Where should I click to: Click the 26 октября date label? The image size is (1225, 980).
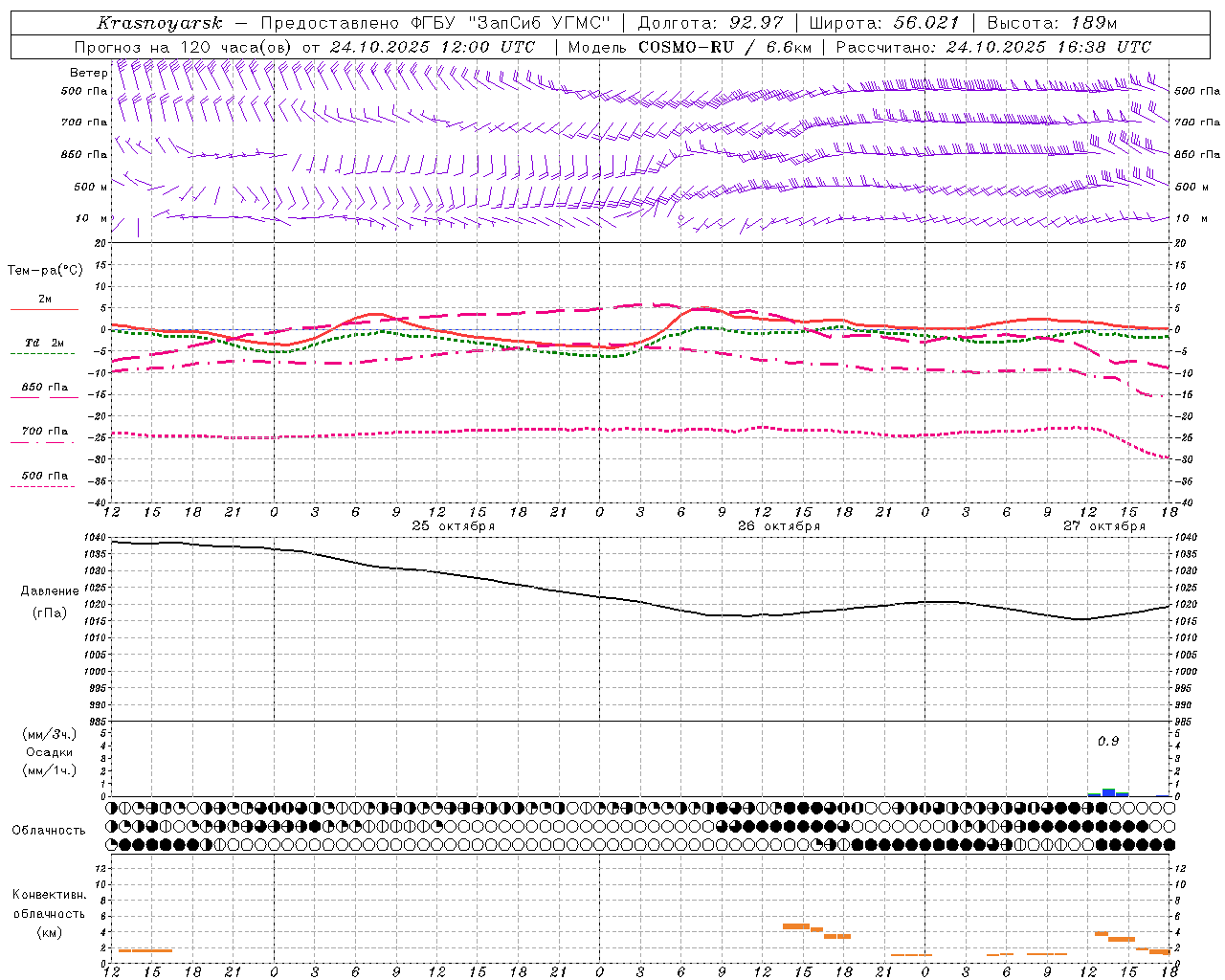pos(779,526)
